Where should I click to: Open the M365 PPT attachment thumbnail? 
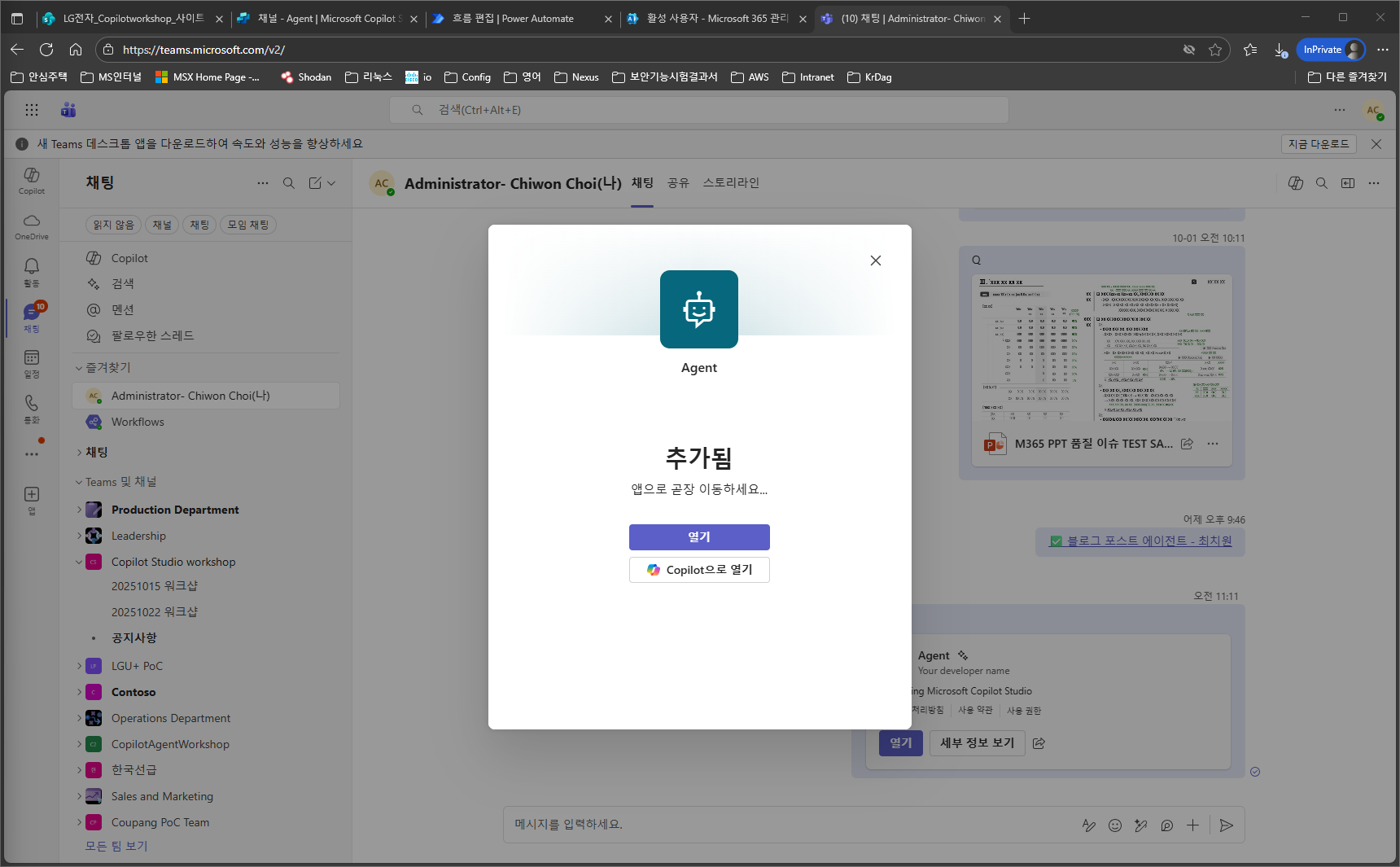point(1102,348)
